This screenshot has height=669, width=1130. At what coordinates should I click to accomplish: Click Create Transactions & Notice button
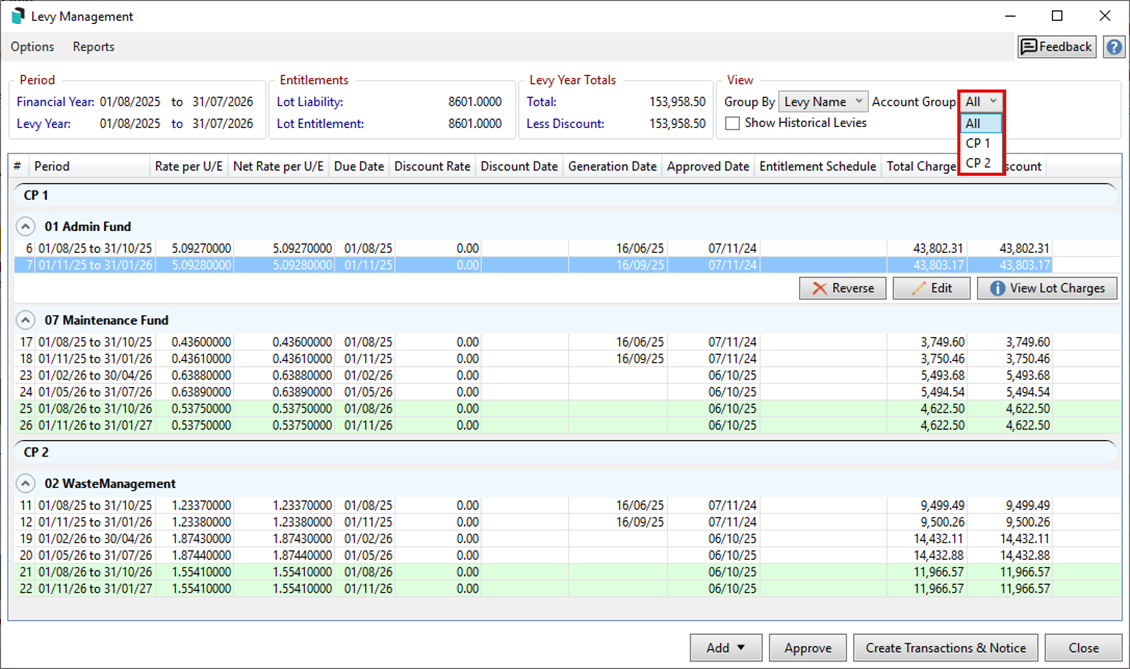point(946,648)
